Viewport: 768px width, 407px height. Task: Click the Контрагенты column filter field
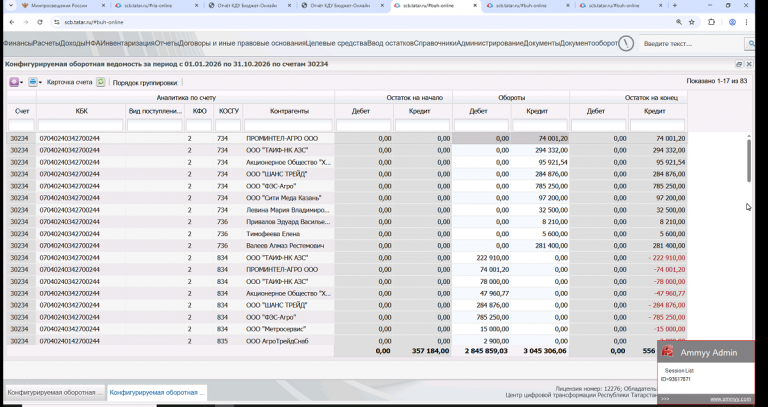pyautogui.click(x=288, y=126)
